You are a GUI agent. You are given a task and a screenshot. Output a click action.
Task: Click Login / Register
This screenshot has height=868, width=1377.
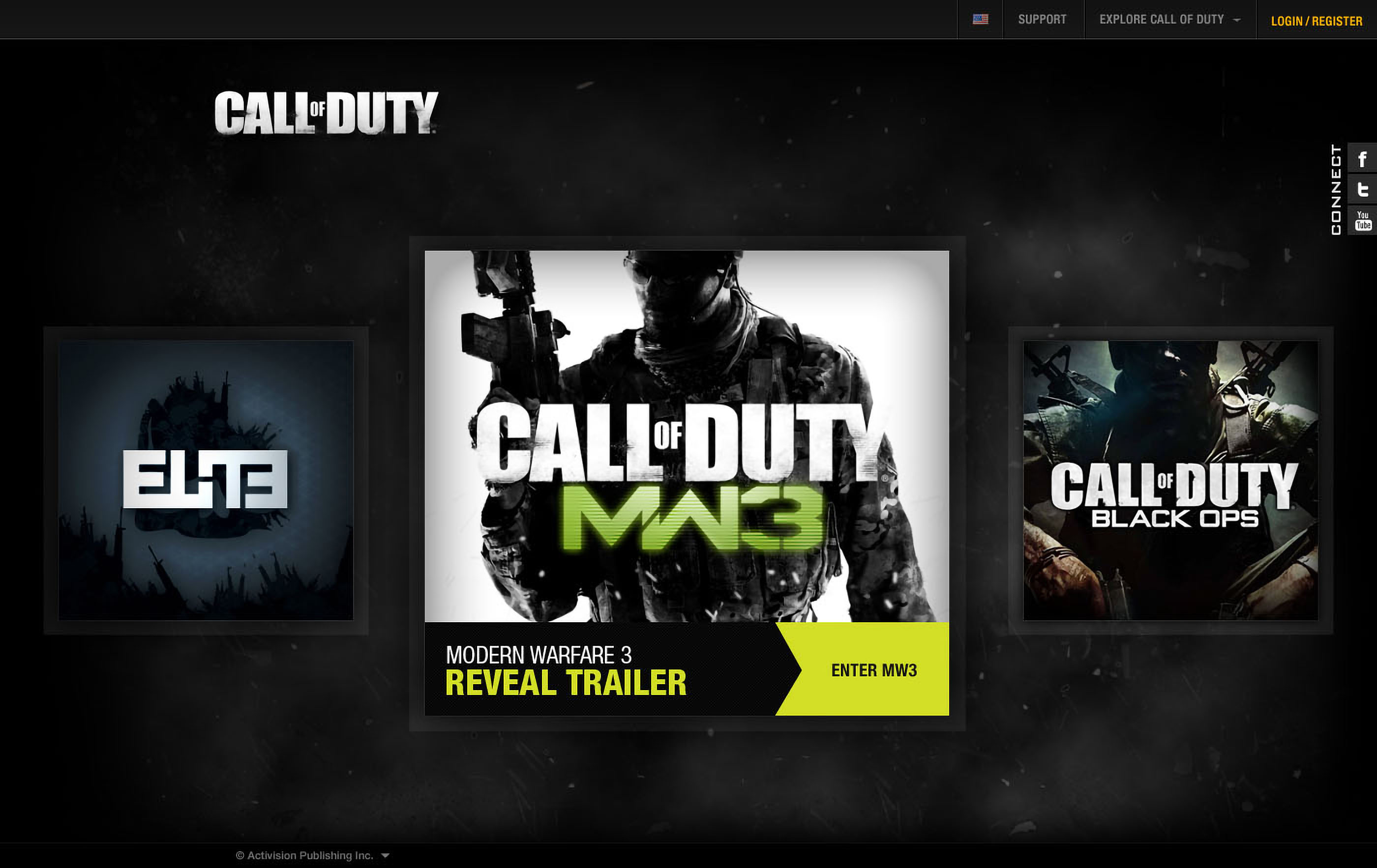point(1316,21)
